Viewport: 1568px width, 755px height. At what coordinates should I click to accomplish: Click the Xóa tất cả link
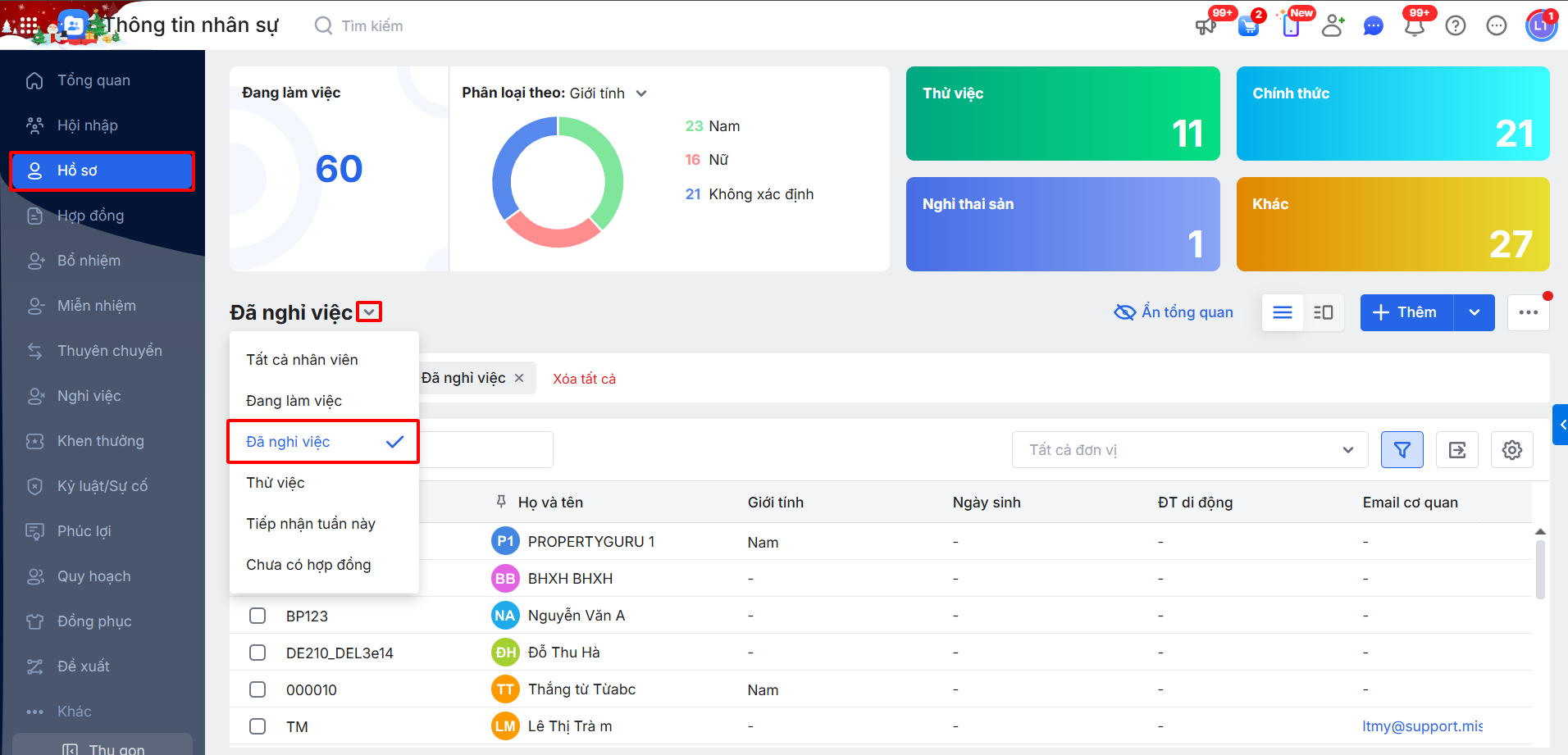tap(584, 379)
